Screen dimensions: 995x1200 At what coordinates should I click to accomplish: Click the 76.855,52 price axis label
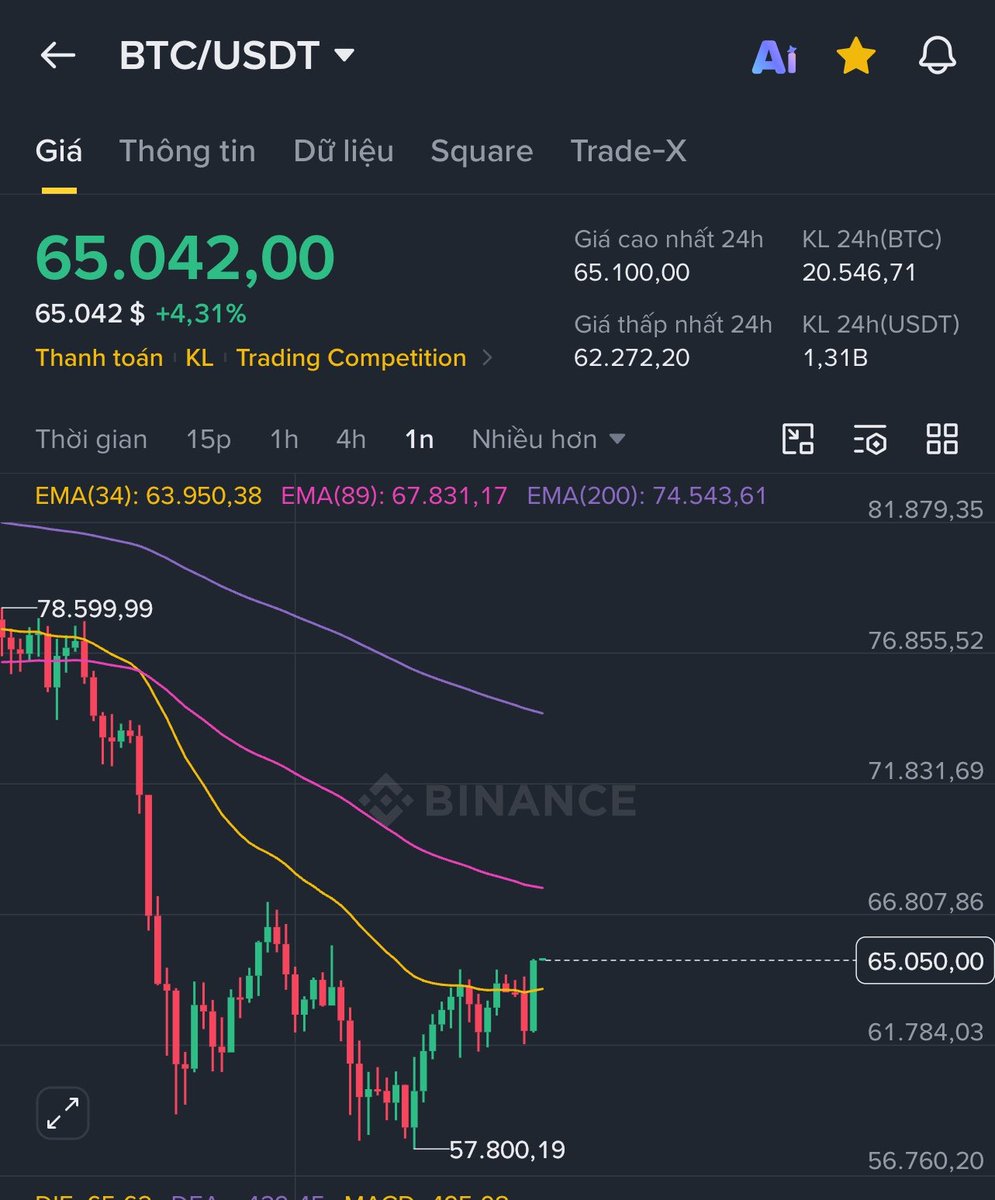[x=926, y=641]
